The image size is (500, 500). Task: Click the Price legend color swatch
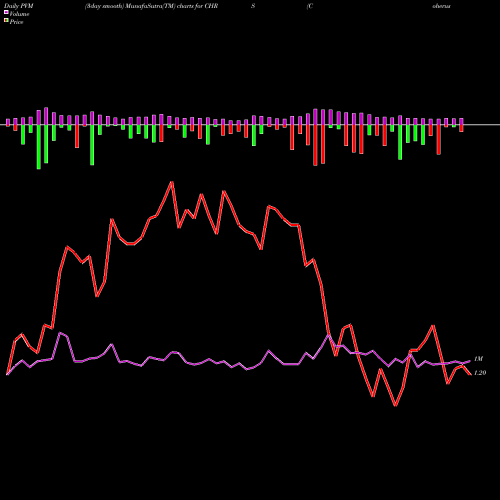[x=6, y=20]
